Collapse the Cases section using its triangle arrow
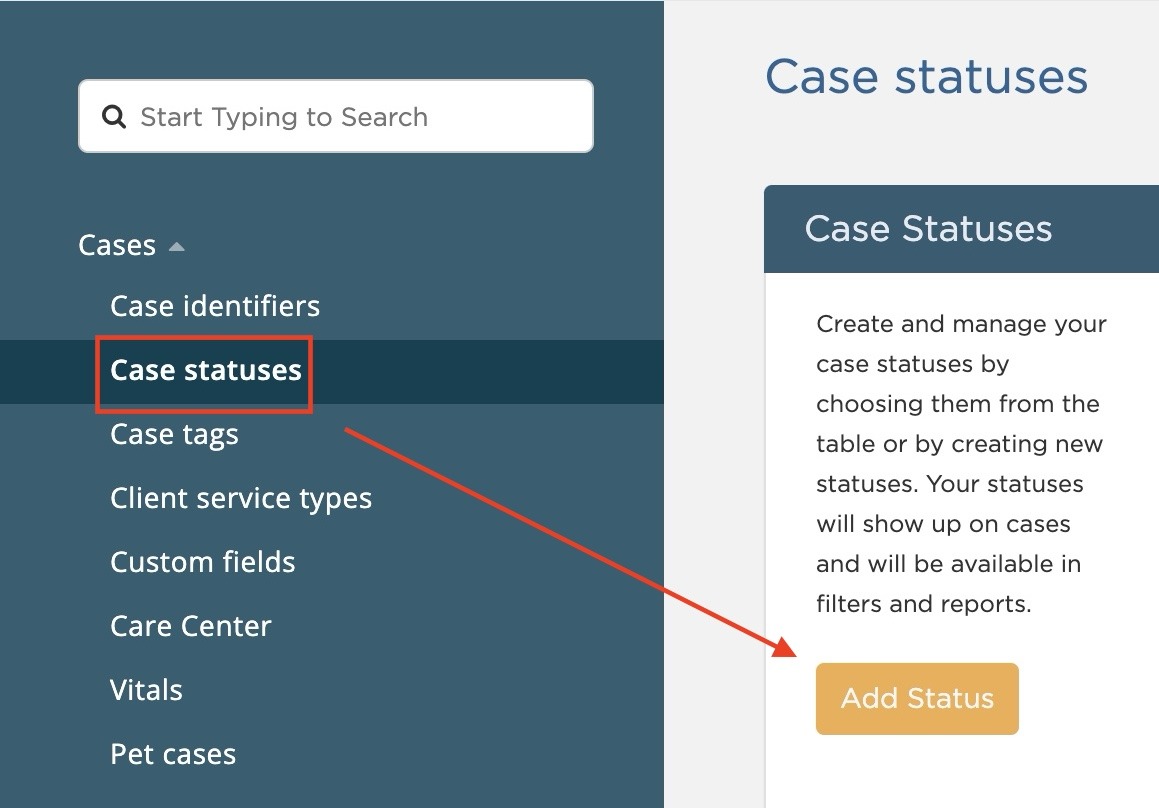This screenshot has width=1159, height=808. coord(177,246)
